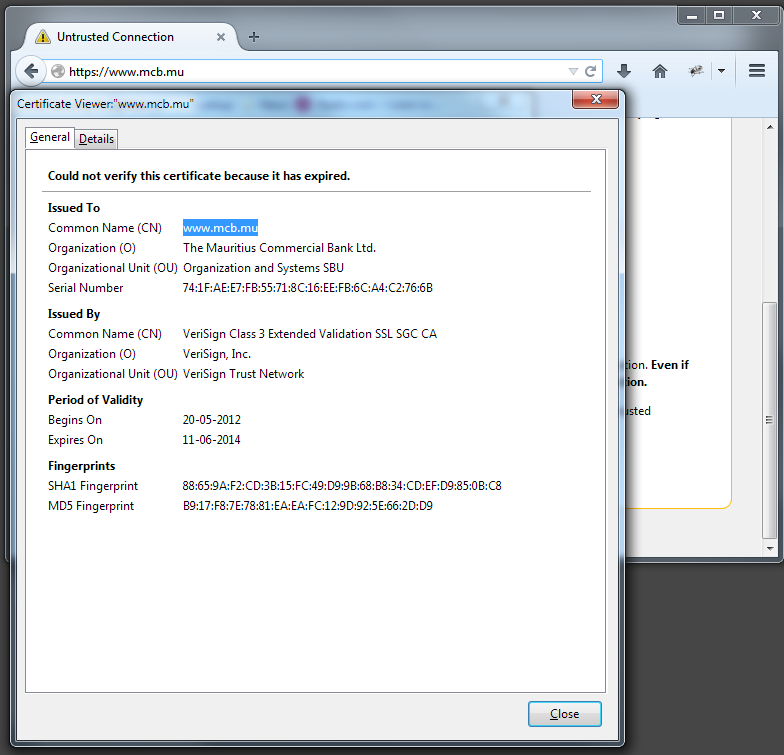Close the Certificate Viewer with red X
Image resolution: width=784 pixels, height=755 pixels.
pos(598,100)
